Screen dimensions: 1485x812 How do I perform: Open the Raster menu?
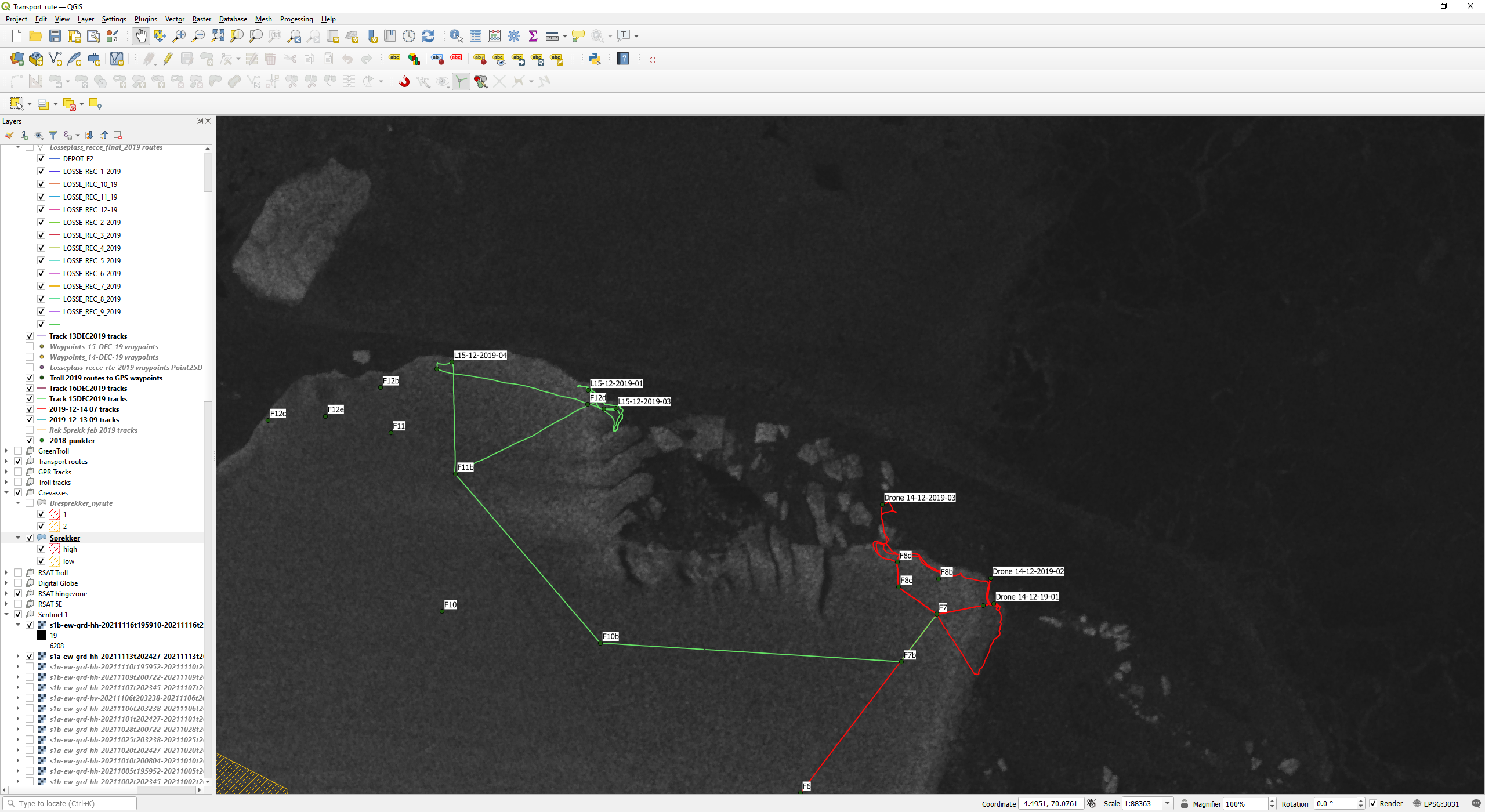(202, 19)
